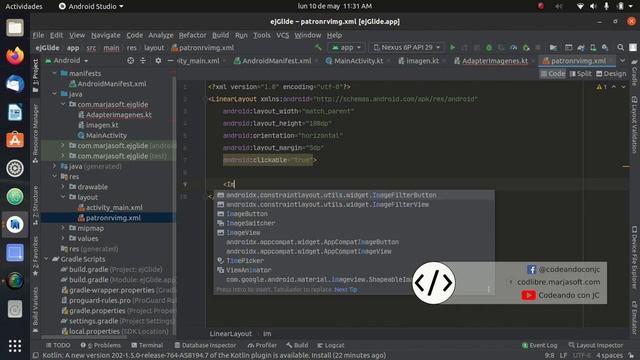The height and width of the screenshot is (360, 640).
Task: Switch to the AdapterImagenes.kt tab
Action: tap(491, 61)
